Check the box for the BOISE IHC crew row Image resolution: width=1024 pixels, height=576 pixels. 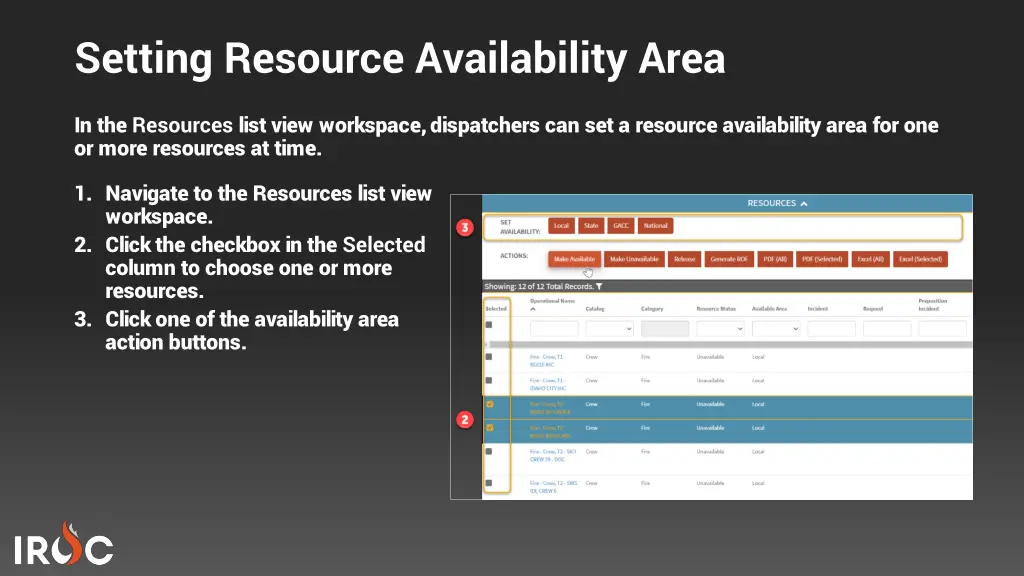(488, 357)
